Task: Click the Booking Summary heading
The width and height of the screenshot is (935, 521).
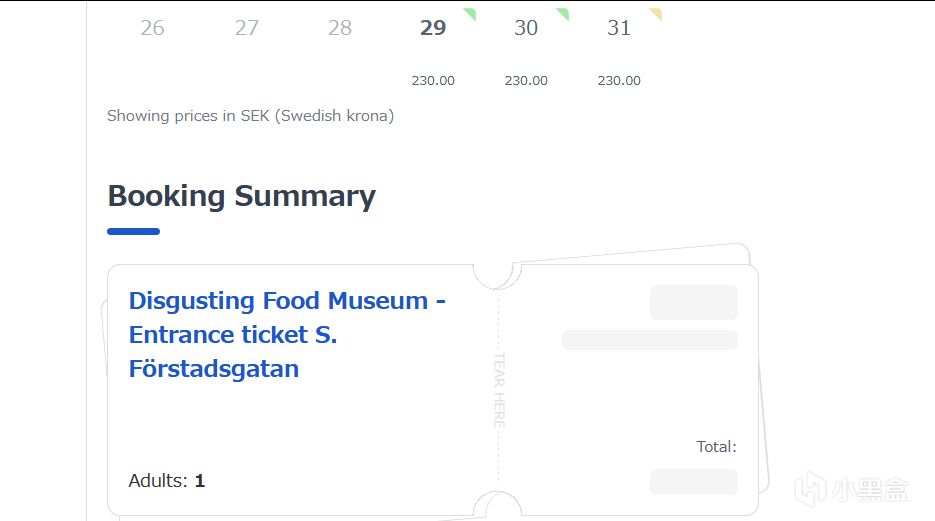Action: click(x=241, y=196)
